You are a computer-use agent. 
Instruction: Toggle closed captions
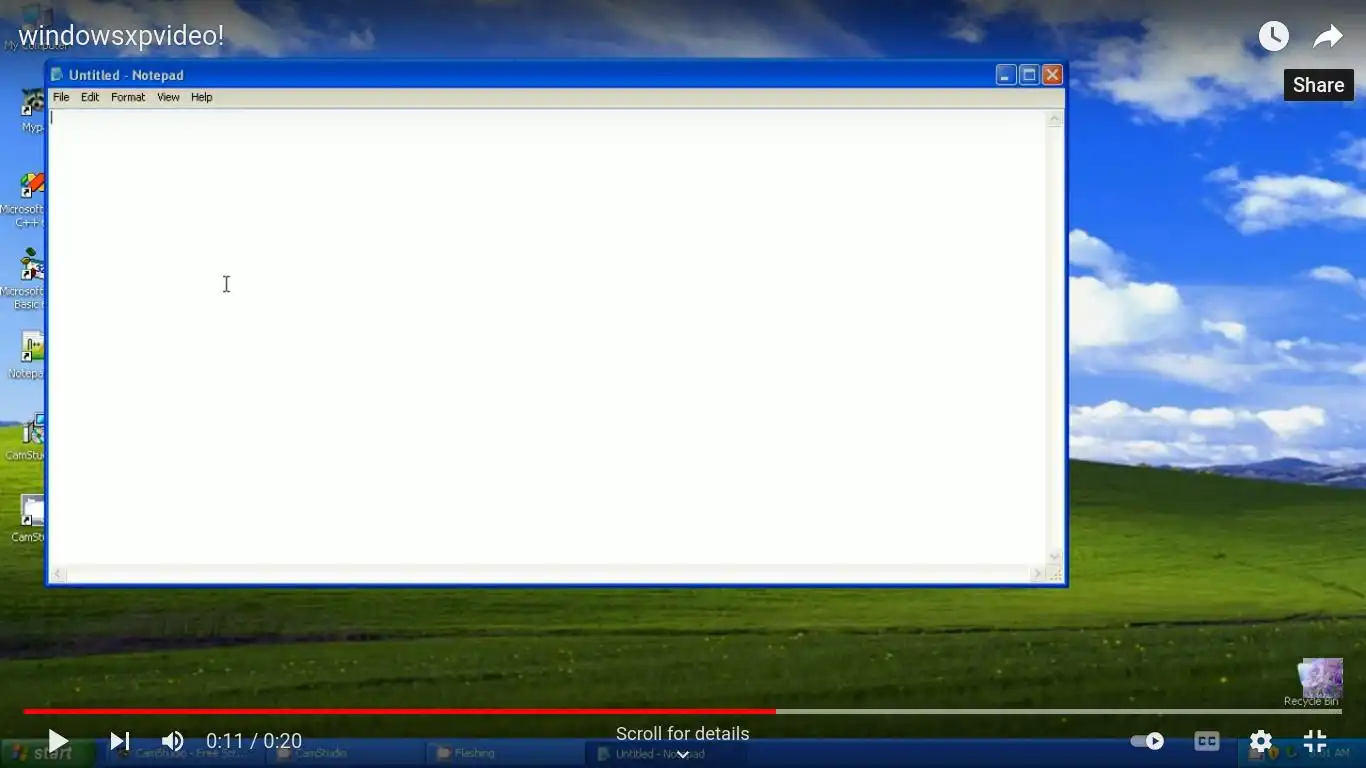click(1207, 741)
